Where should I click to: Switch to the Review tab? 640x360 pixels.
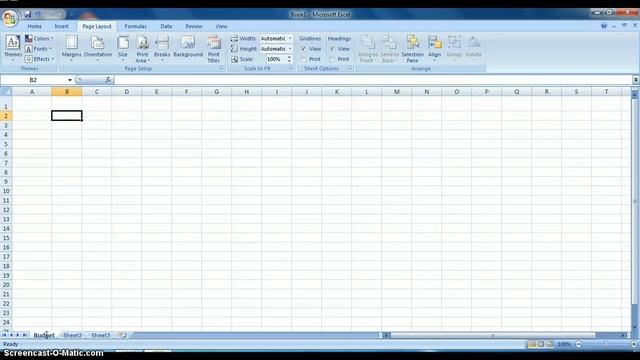(x=194, y=26)
